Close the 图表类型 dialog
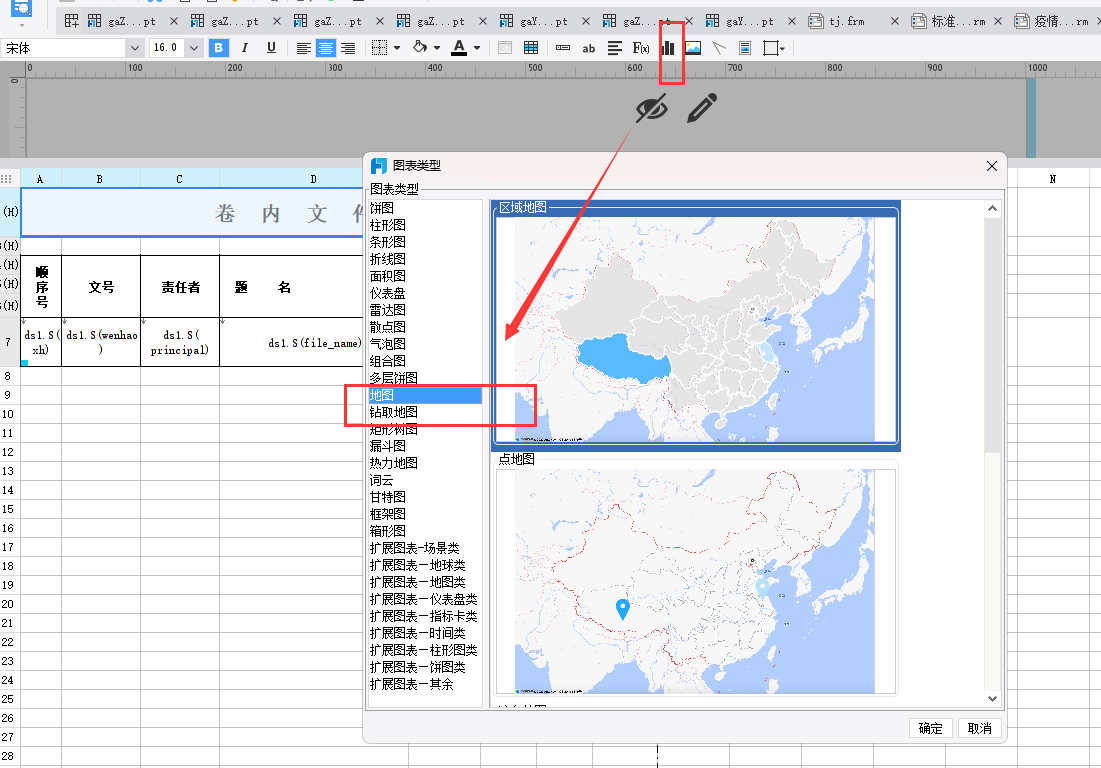 click(991, 166)
